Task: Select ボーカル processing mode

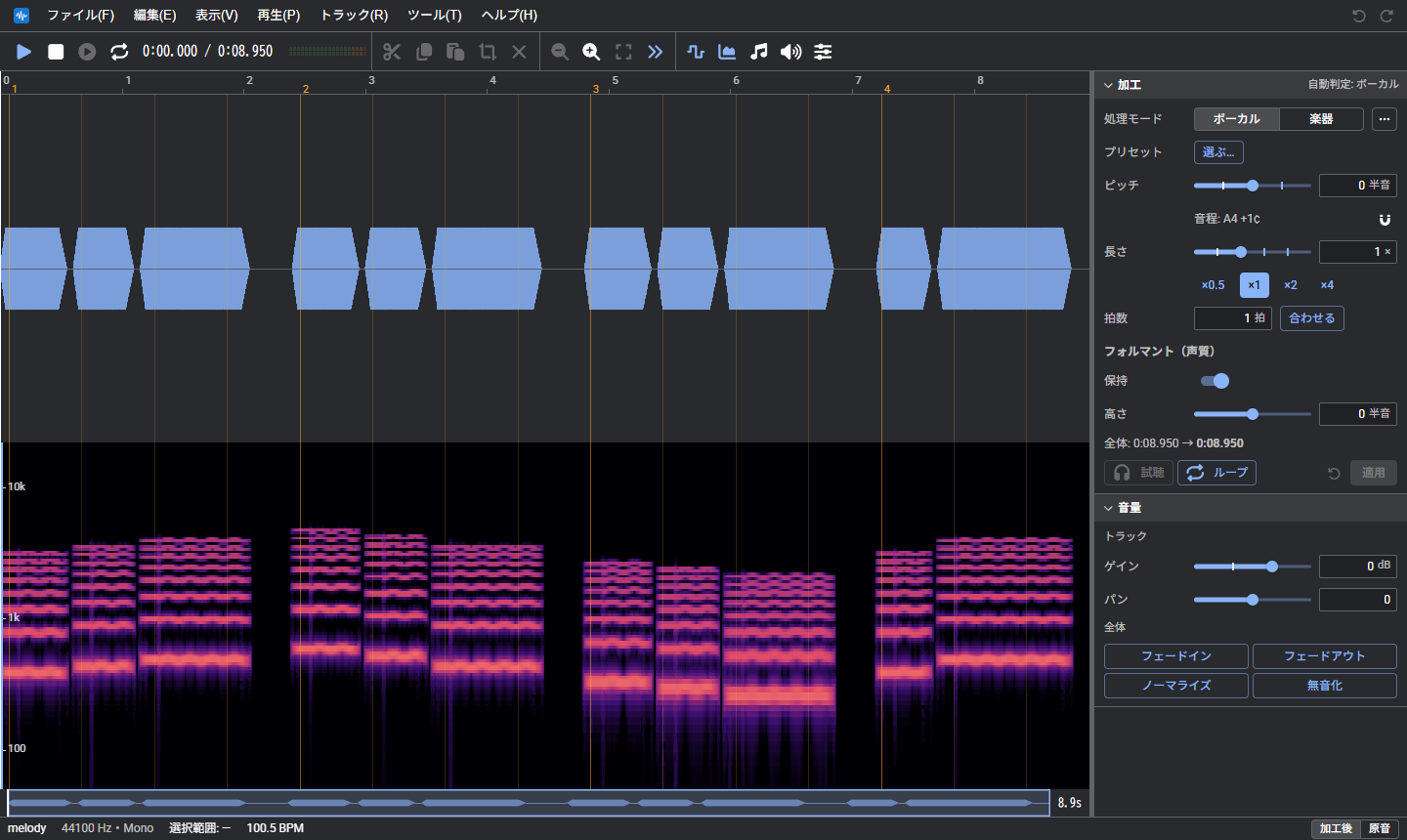Action: pyautogui.click(x=1237, y=119)
